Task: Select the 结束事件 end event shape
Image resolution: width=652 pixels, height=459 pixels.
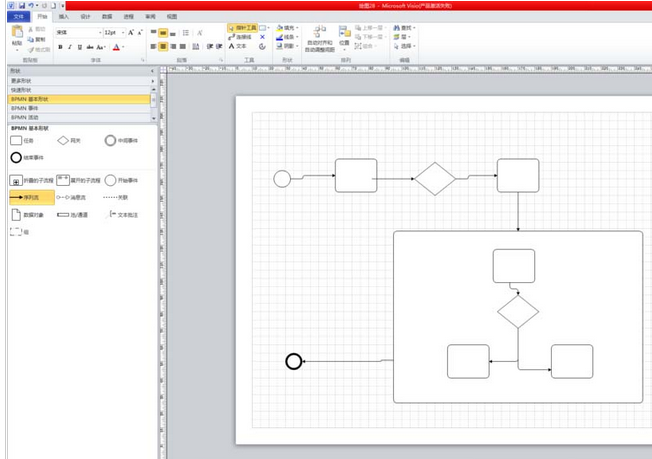Action: (x=16, y=158)
